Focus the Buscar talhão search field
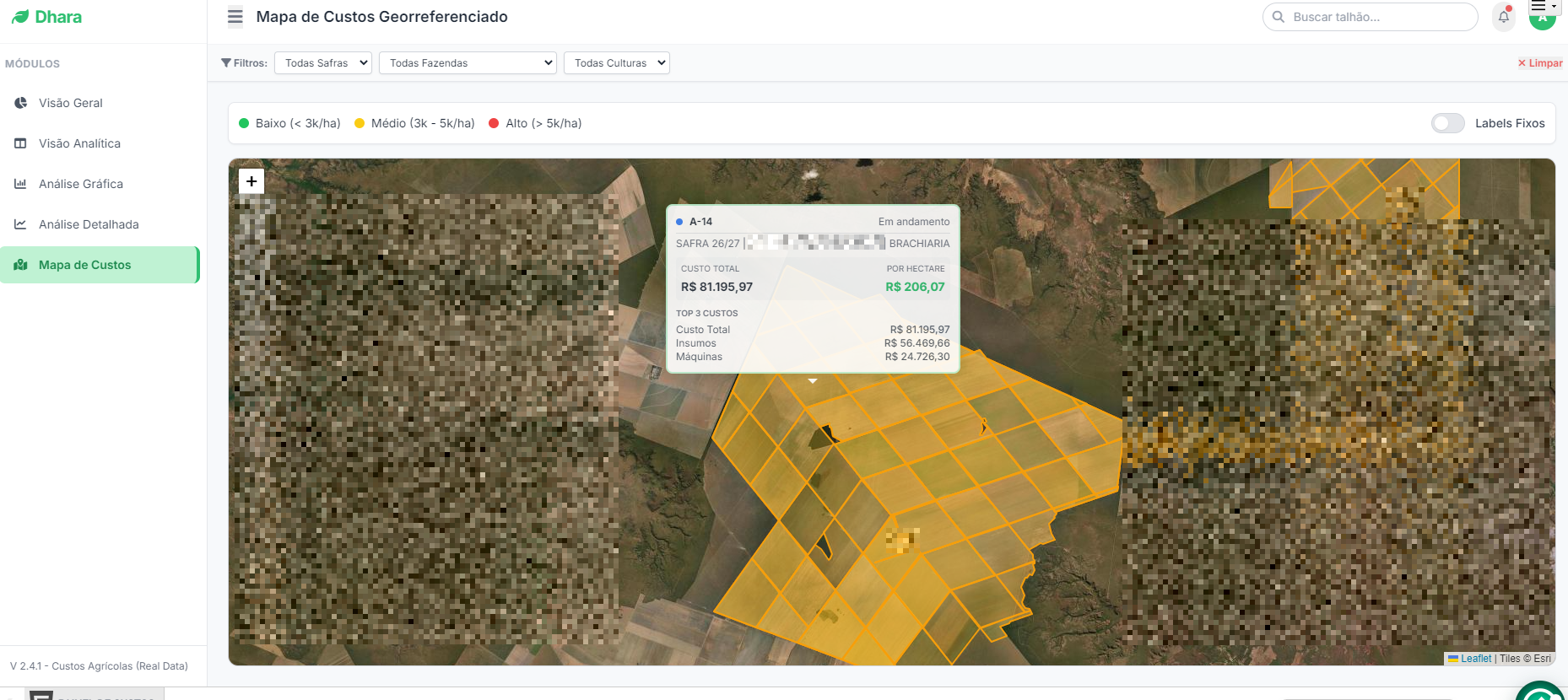Image resolution: width=1568 pixels, height=700 pixels. pos(1371,17)
